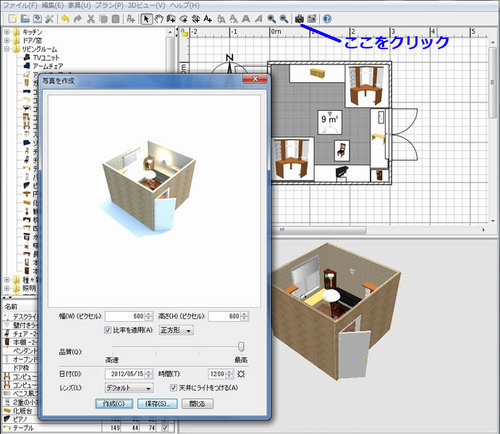The image size is (500, 434).
Task: Click the sun icon next to the time field
Action: (x=241, y=374)
